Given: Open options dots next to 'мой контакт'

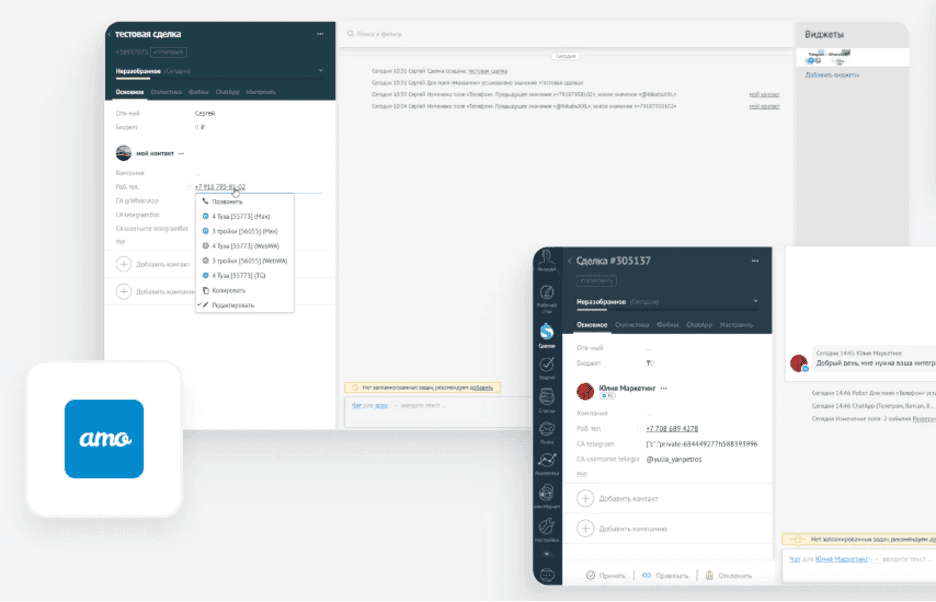Looking at the screenshot, I should point(181,153).
